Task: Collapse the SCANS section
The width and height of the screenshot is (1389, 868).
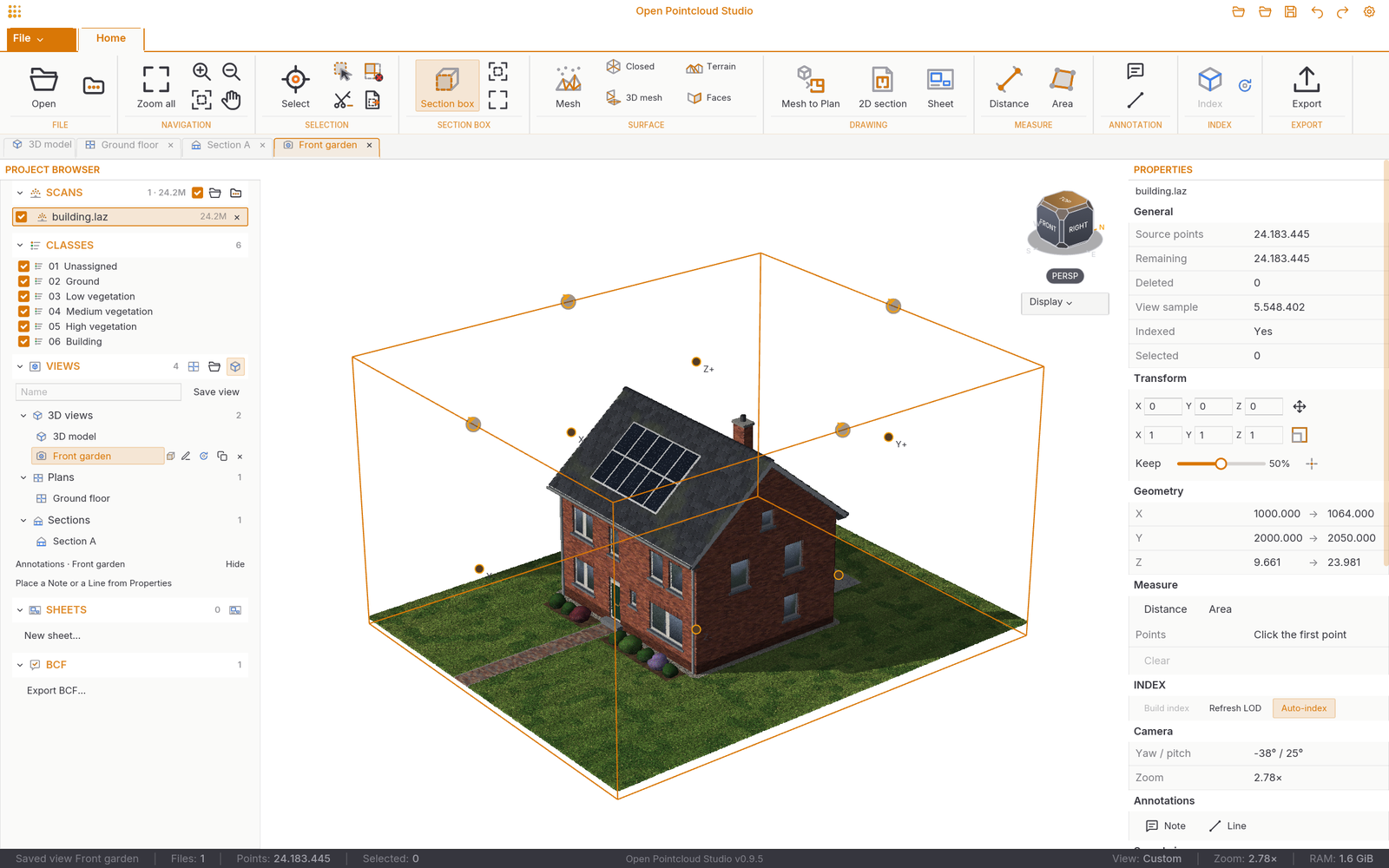Action: point(20,193)
